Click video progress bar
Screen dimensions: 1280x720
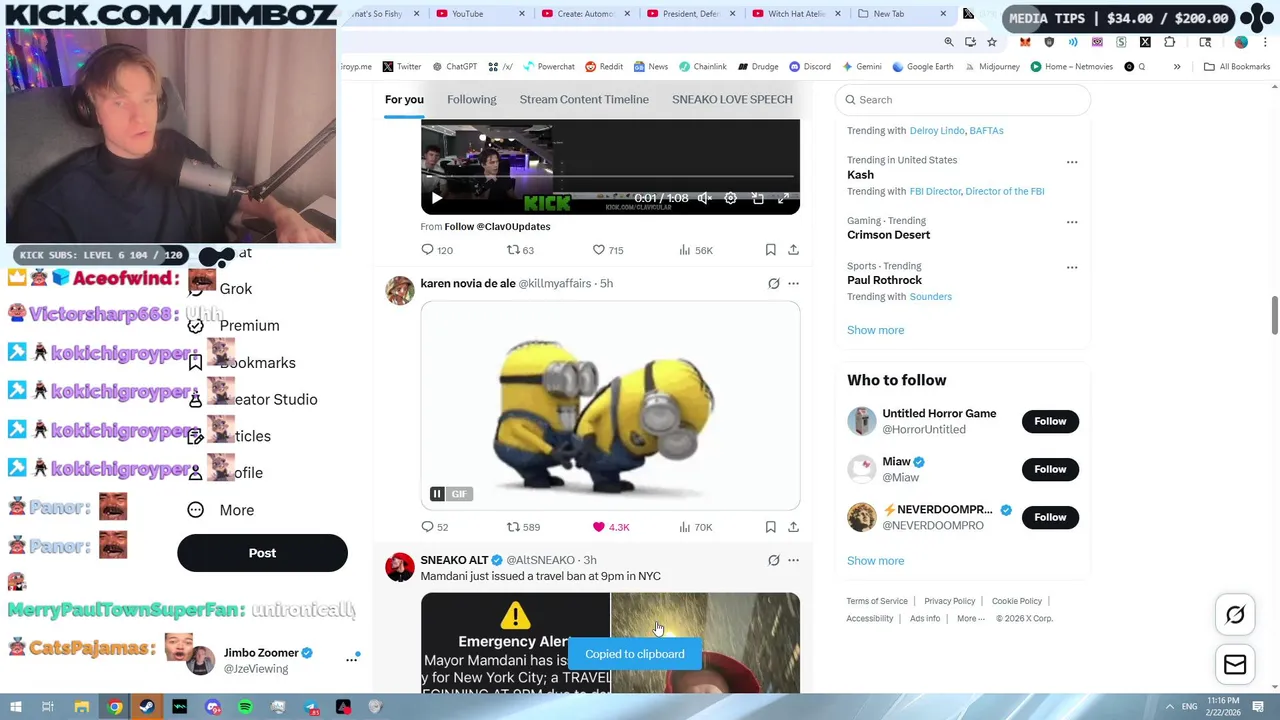point(610,178)
